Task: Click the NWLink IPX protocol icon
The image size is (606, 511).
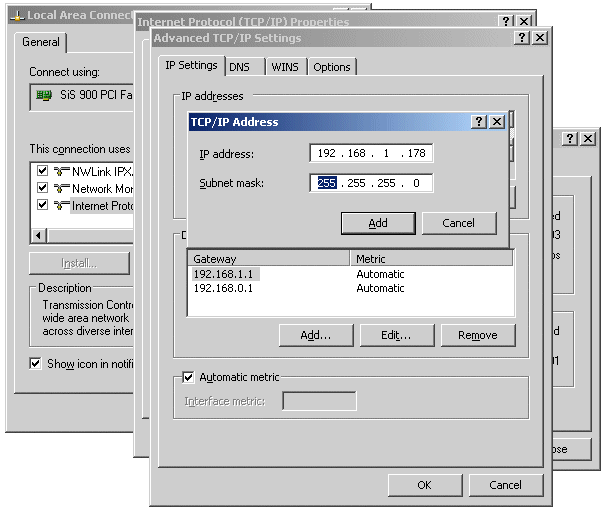Action: 61,171
